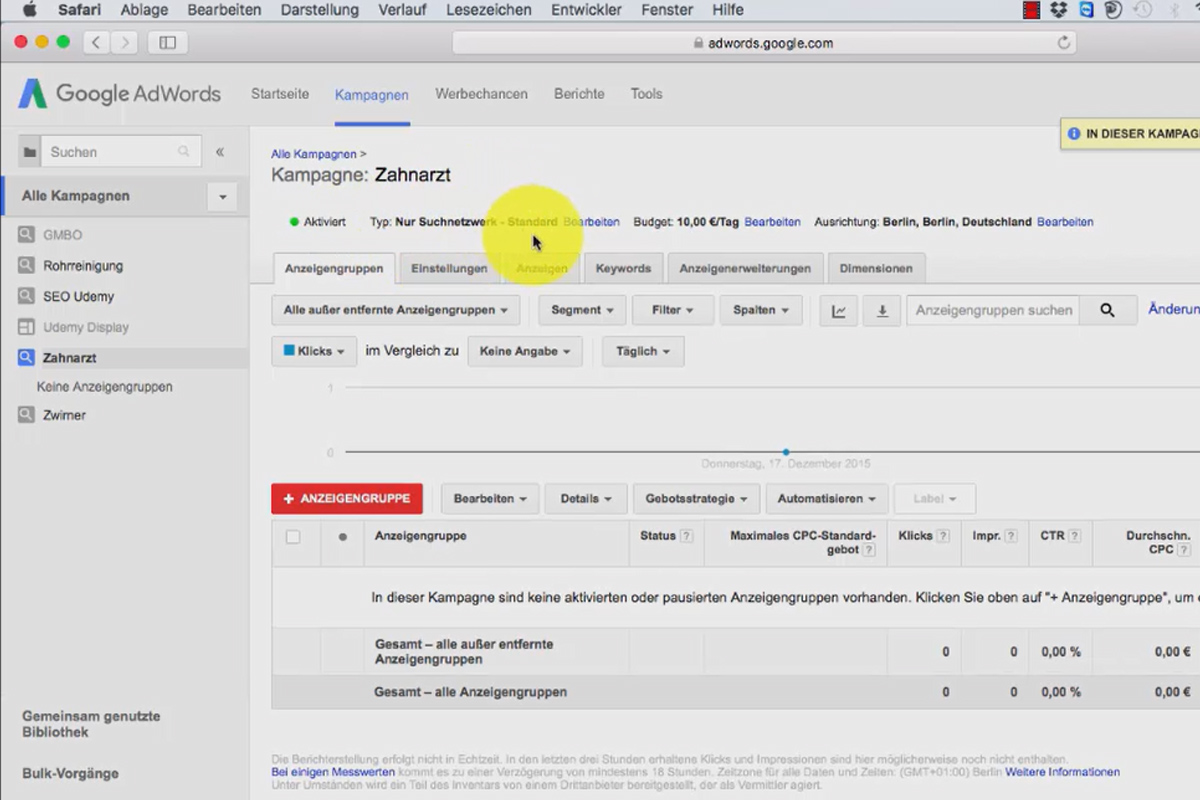Click the Anzeigengruppen suchen input field
Image resolution: width=1200 pixels, height=800 pixels.
click(992, 311)
